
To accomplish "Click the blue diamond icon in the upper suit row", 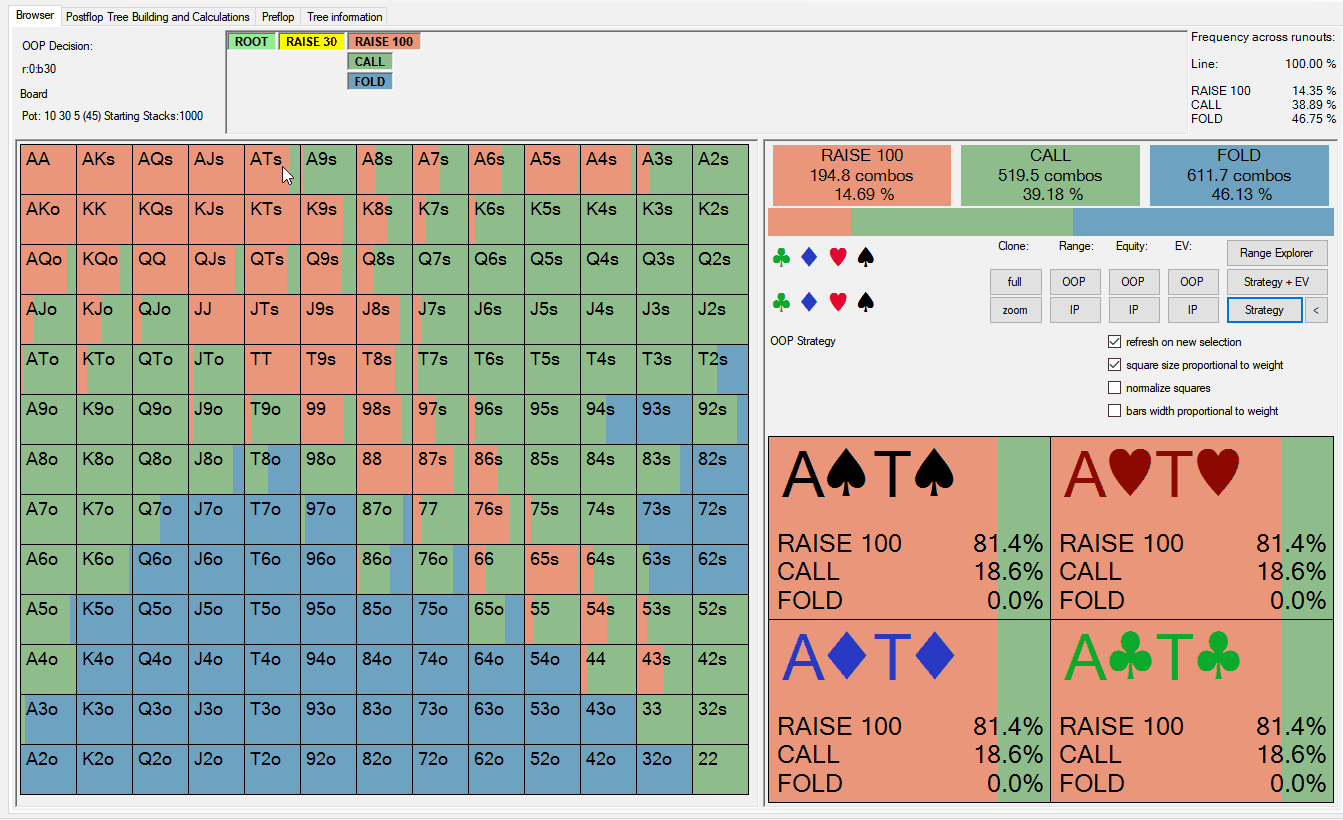I will (x=810, y=258).
